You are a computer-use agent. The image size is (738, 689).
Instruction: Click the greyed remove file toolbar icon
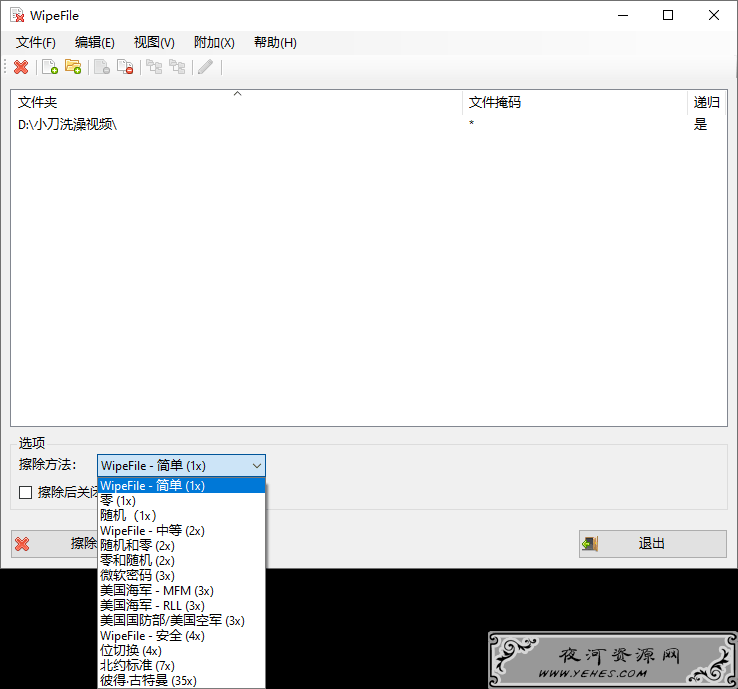102,67
